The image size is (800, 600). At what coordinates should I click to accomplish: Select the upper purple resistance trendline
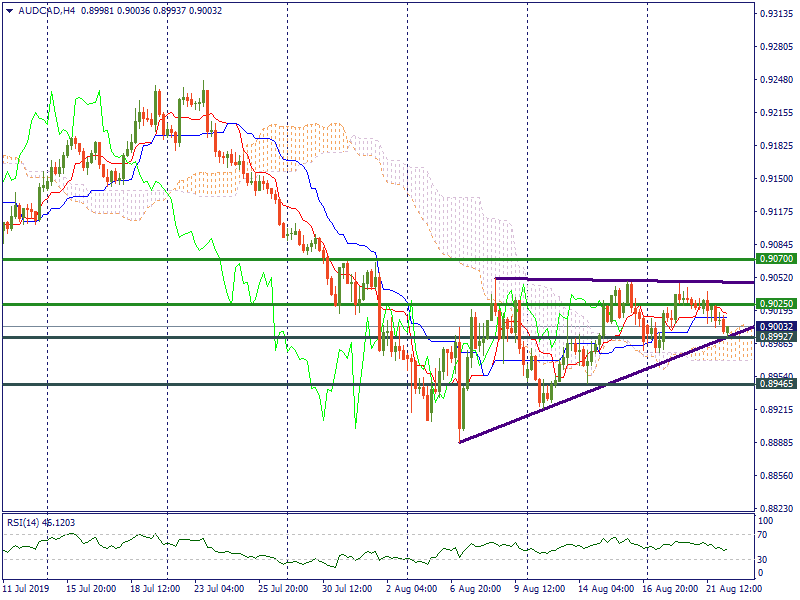point(620,280)
